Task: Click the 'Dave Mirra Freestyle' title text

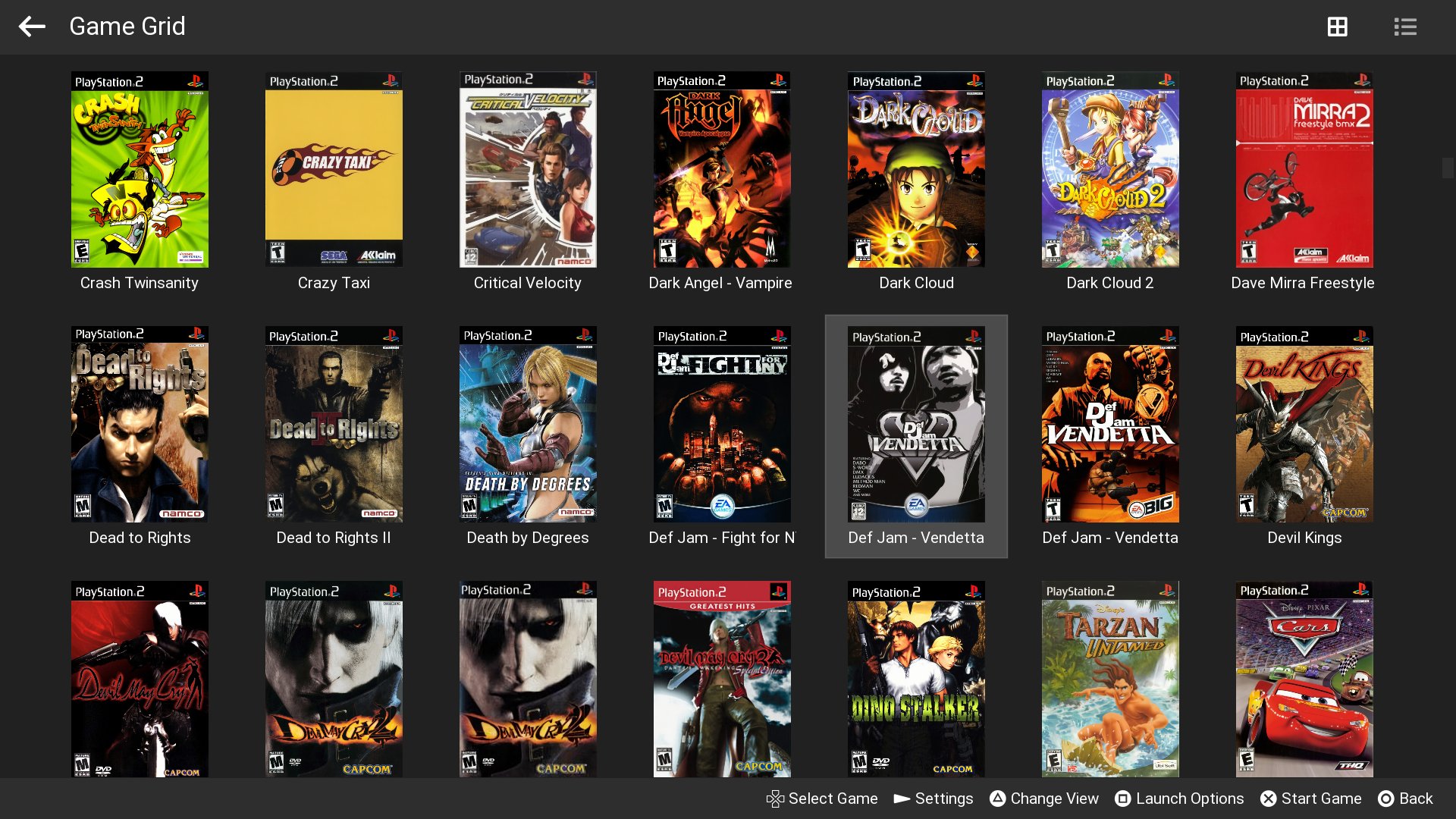Action: click(1303, 283)
